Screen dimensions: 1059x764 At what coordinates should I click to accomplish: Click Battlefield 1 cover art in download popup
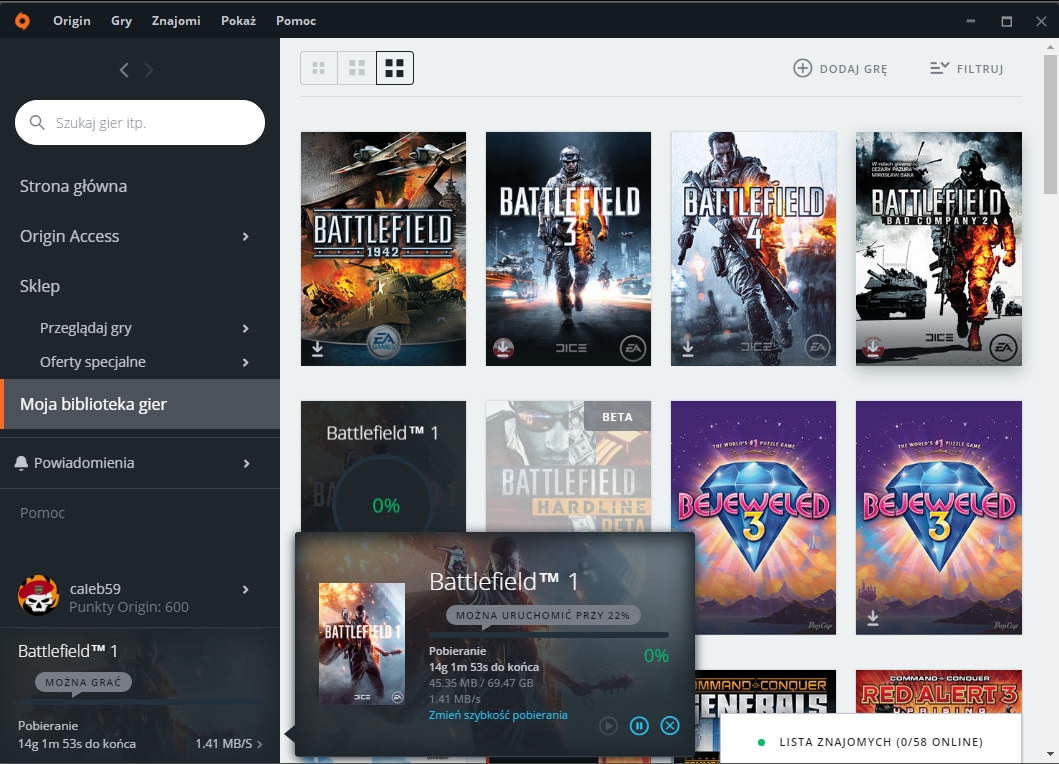[362, 644]
